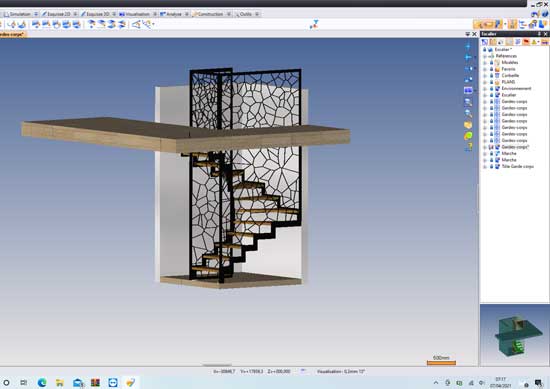Image resolution: width=550 pixels, height=389 pixels.
Task: Click the 3D model preview thumbnail
Action: point(515,335)
